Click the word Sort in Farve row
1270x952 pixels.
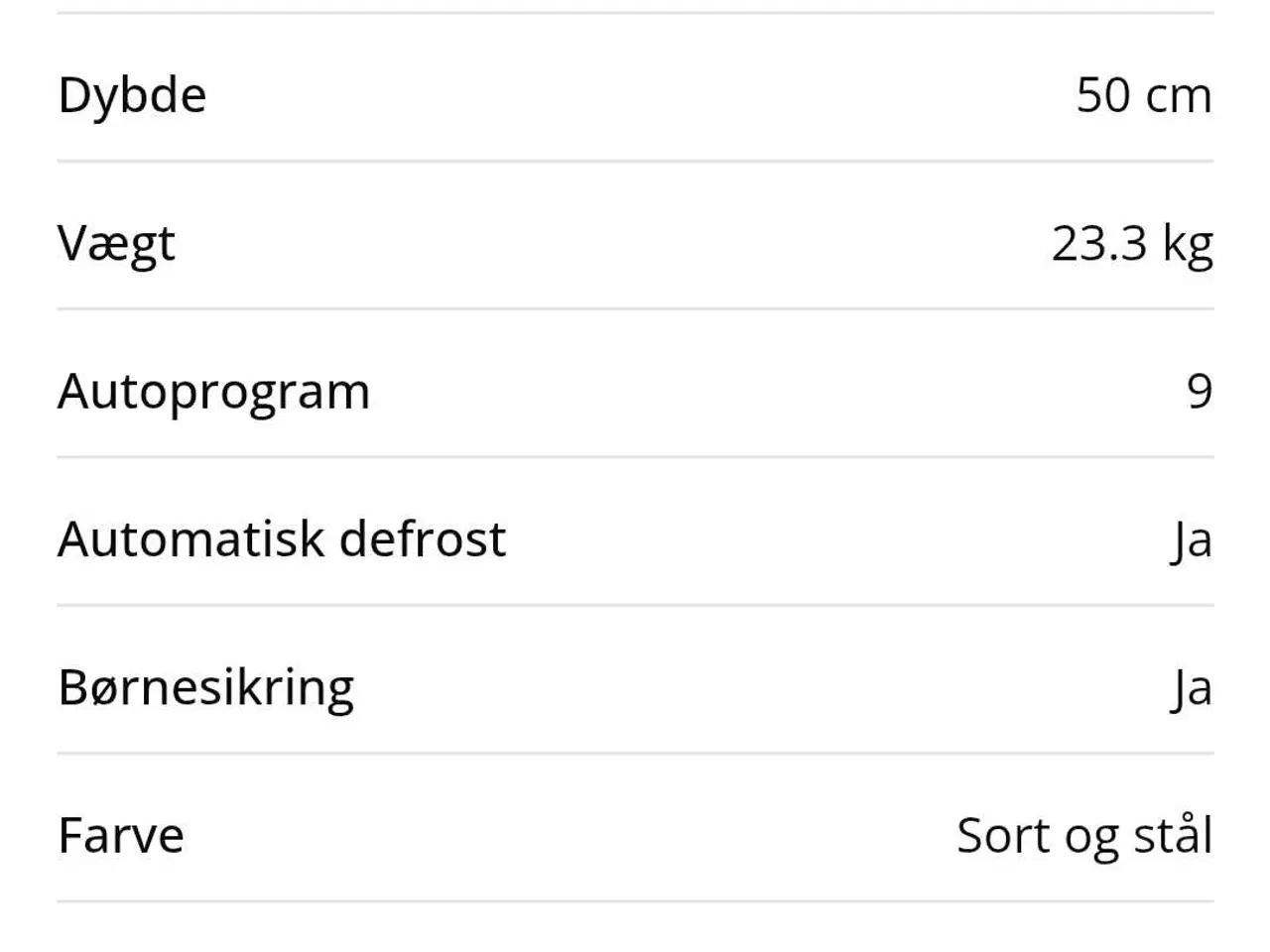pyautogui.click(x=1003, y=835)
